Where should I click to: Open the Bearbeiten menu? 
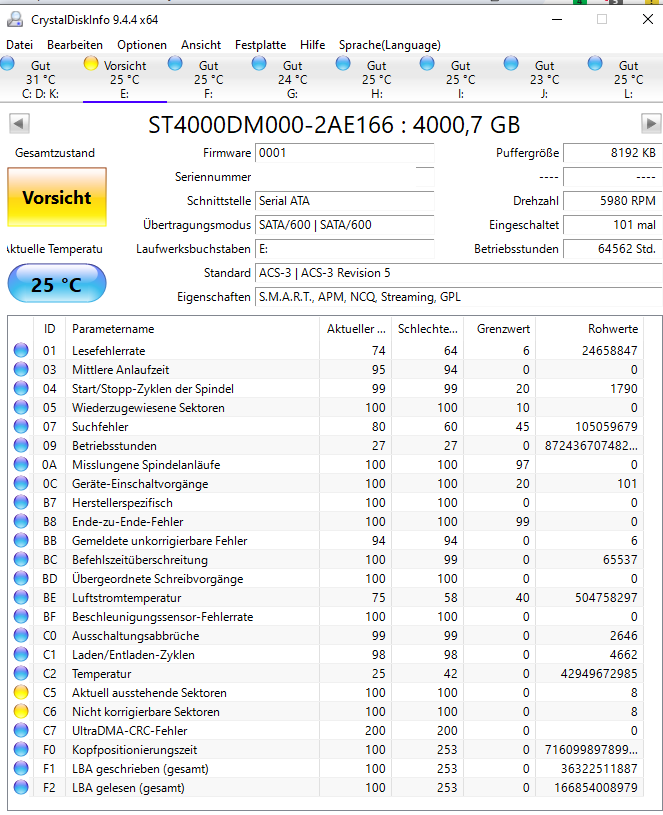point(75,45)
